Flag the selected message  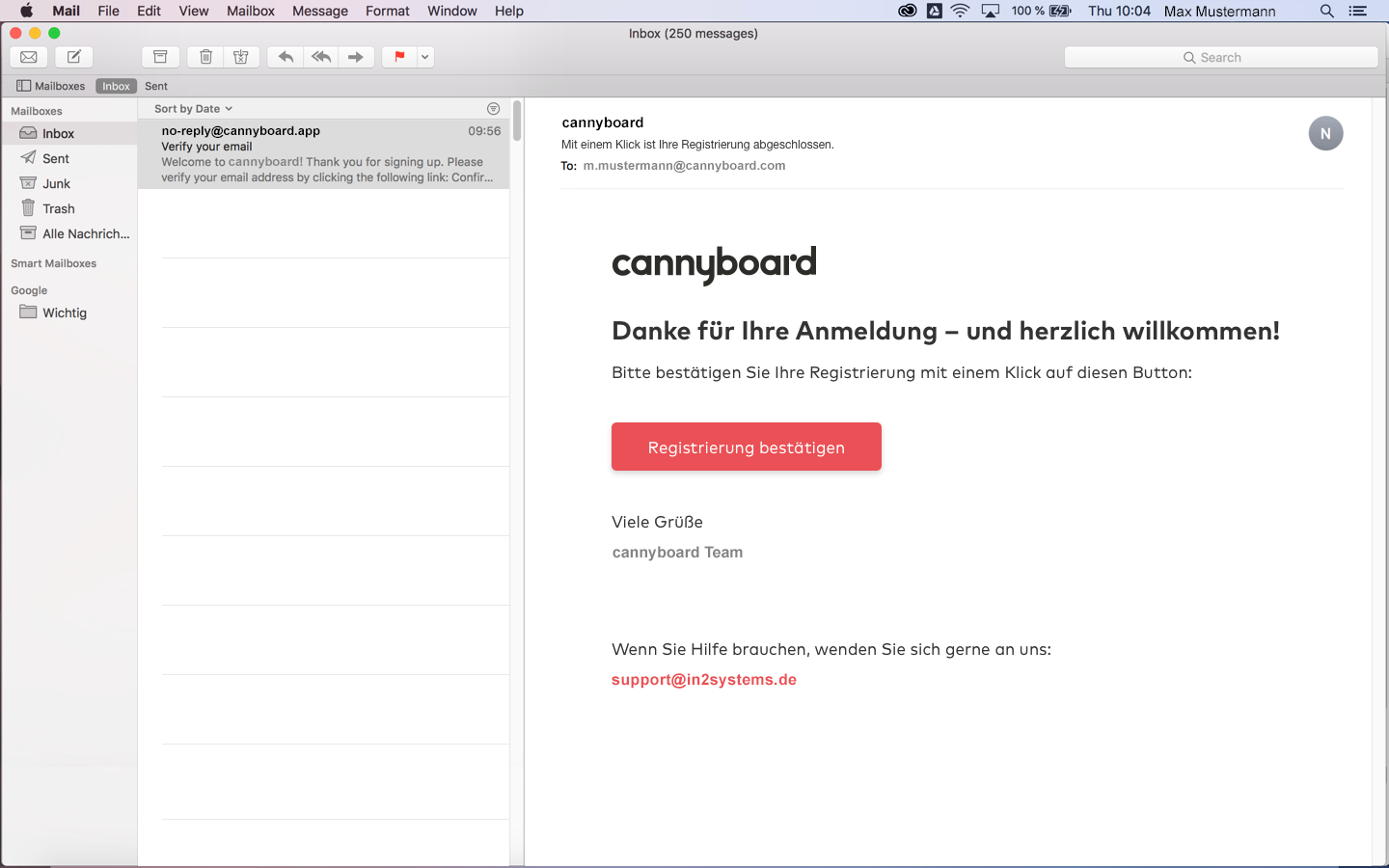point(398,57)
